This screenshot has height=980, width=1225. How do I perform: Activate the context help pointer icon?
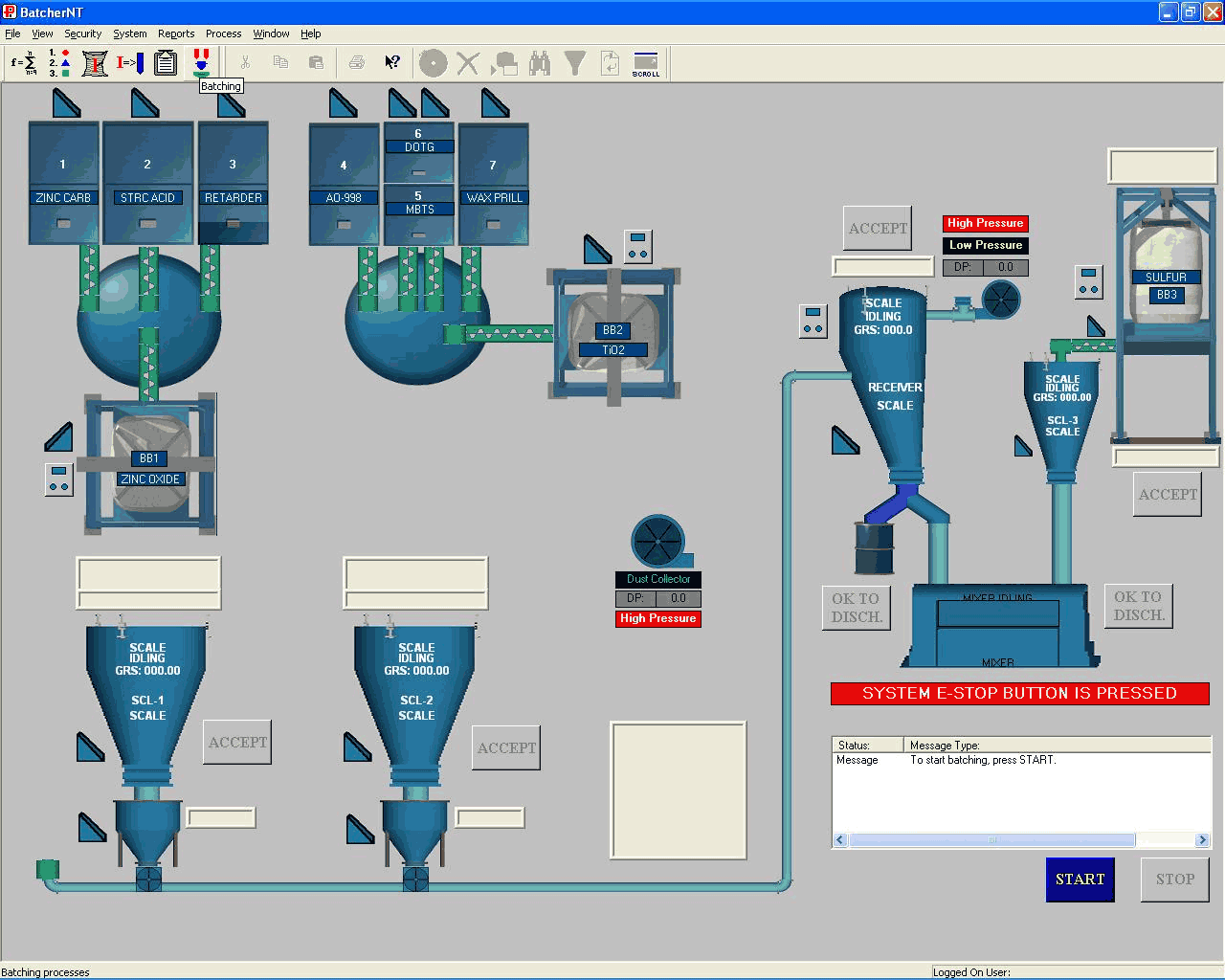pos(392,63)
